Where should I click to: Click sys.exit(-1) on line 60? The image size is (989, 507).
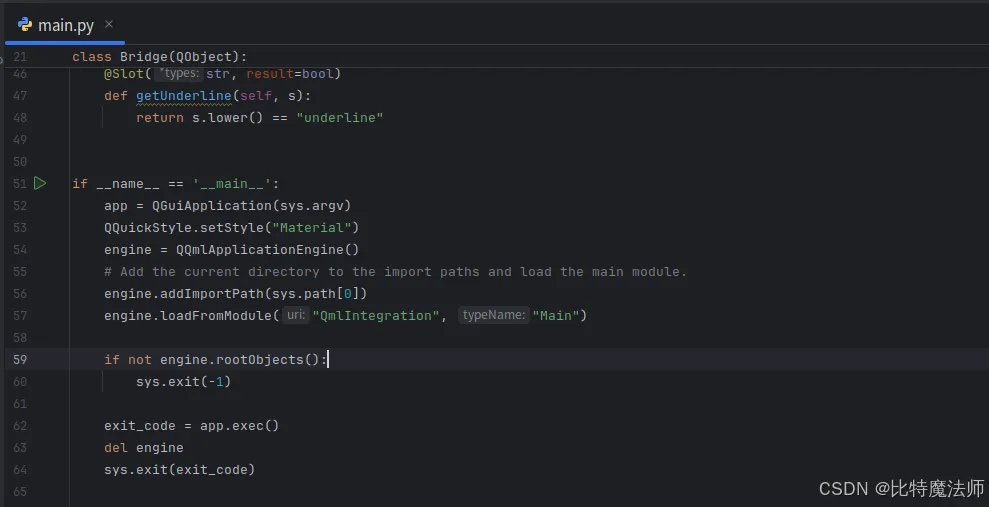(x=184, y=382)
